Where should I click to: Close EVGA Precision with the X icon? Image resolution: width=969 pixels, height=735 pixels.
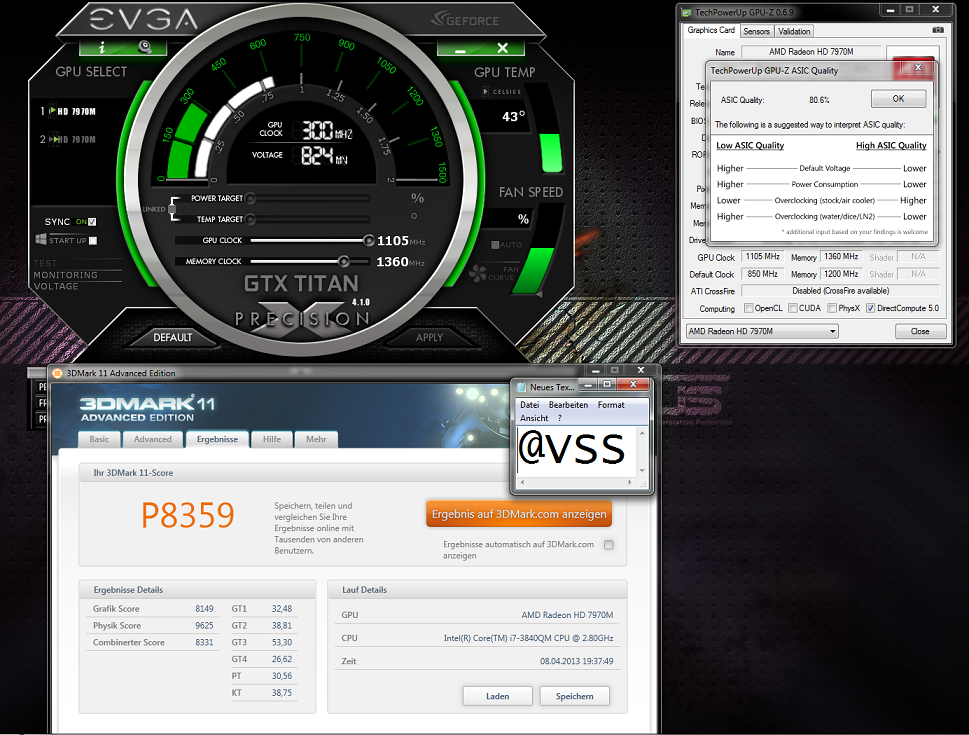[x=502, y=48]
